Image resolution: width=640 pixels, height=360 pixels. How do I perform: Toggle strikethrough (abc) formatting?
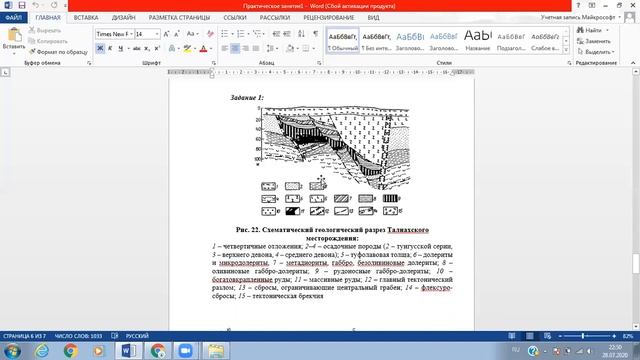[137, 49]
